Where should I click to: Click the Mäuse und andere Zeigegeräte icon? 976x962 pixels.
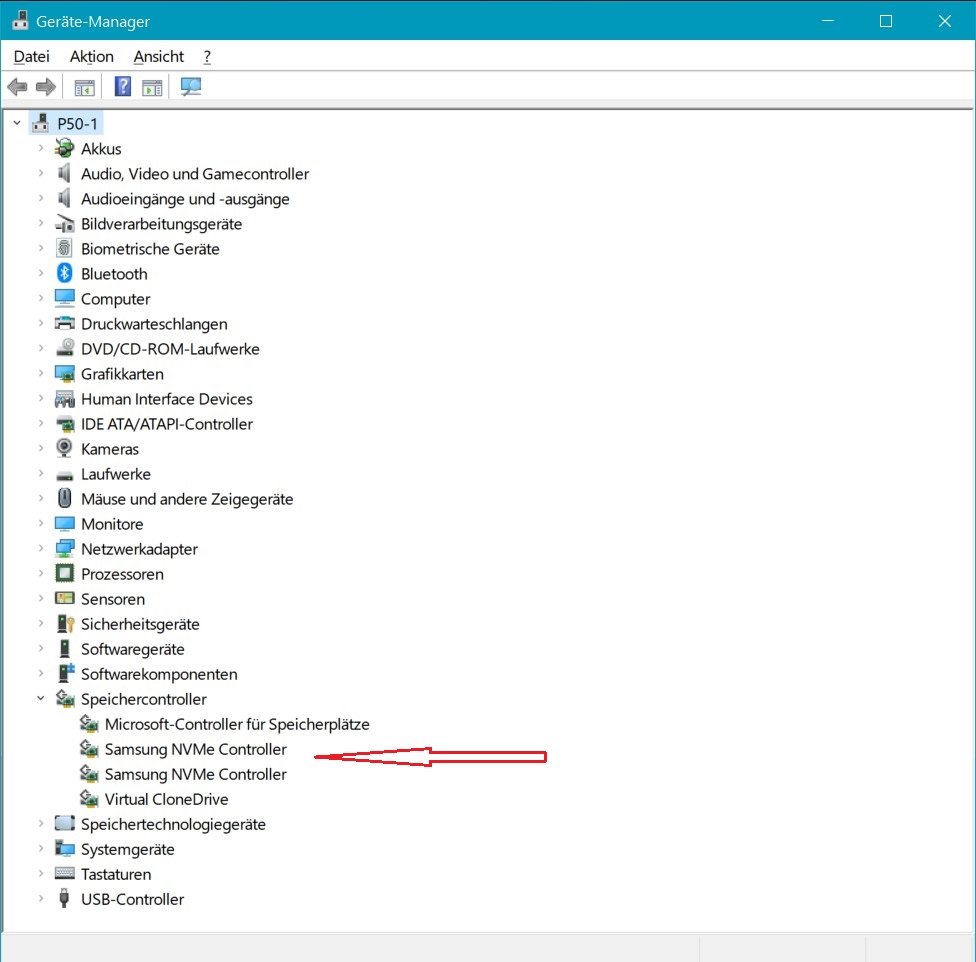point(64,498)
